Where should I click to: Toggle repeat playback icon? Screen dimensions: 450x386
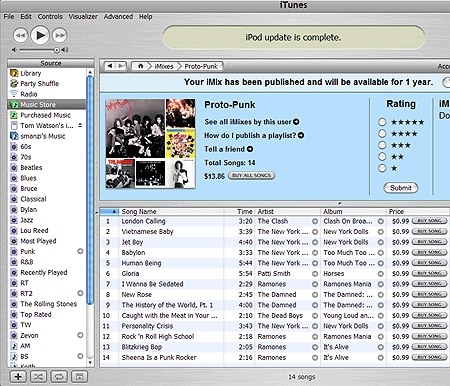coord(59,377)
